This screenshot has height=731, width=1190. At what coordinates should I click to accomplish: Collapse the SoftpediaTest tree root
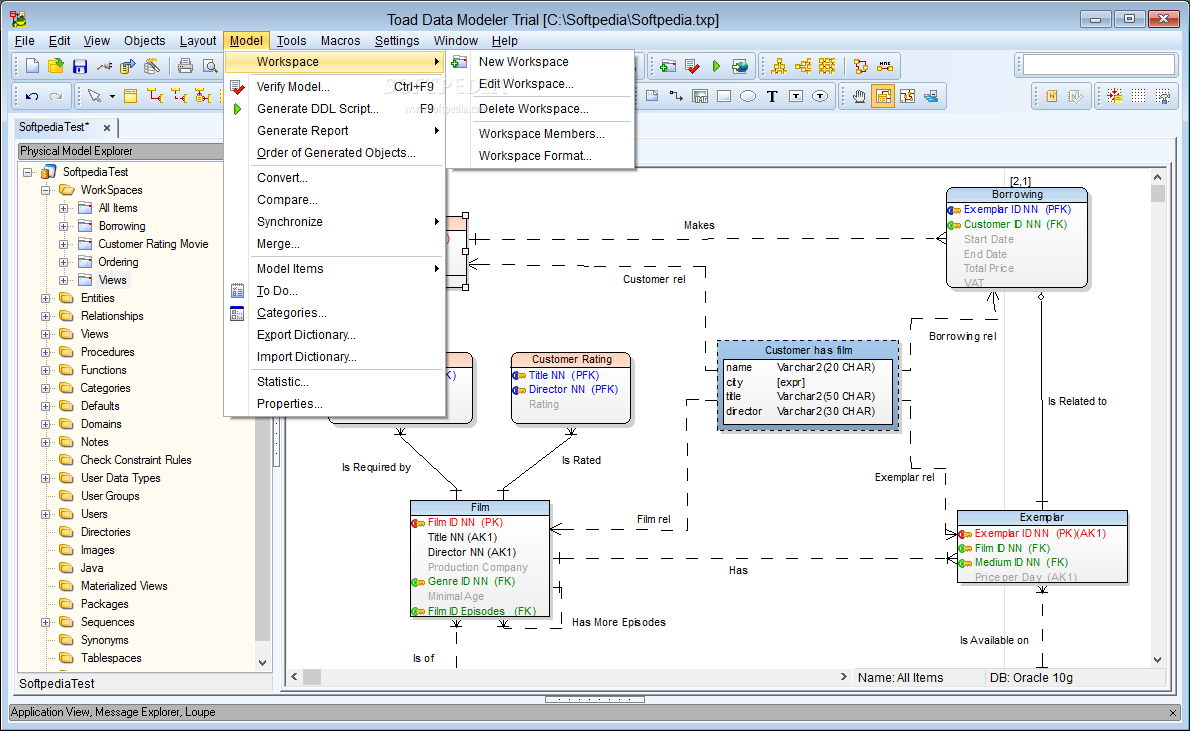(28, 172)
